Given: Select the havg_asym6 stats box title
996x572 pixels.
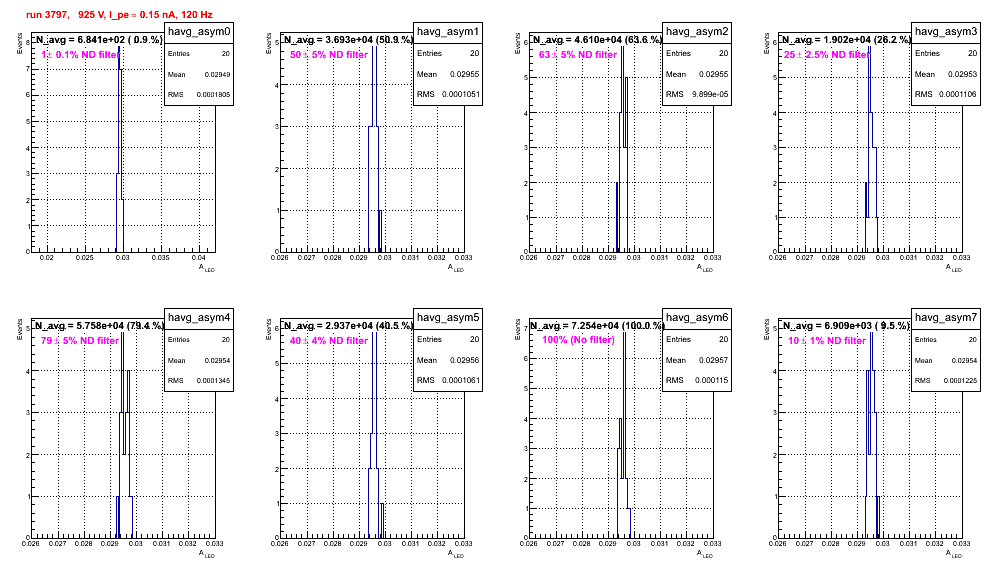Looking at the screenshot, I should [697, 318].
